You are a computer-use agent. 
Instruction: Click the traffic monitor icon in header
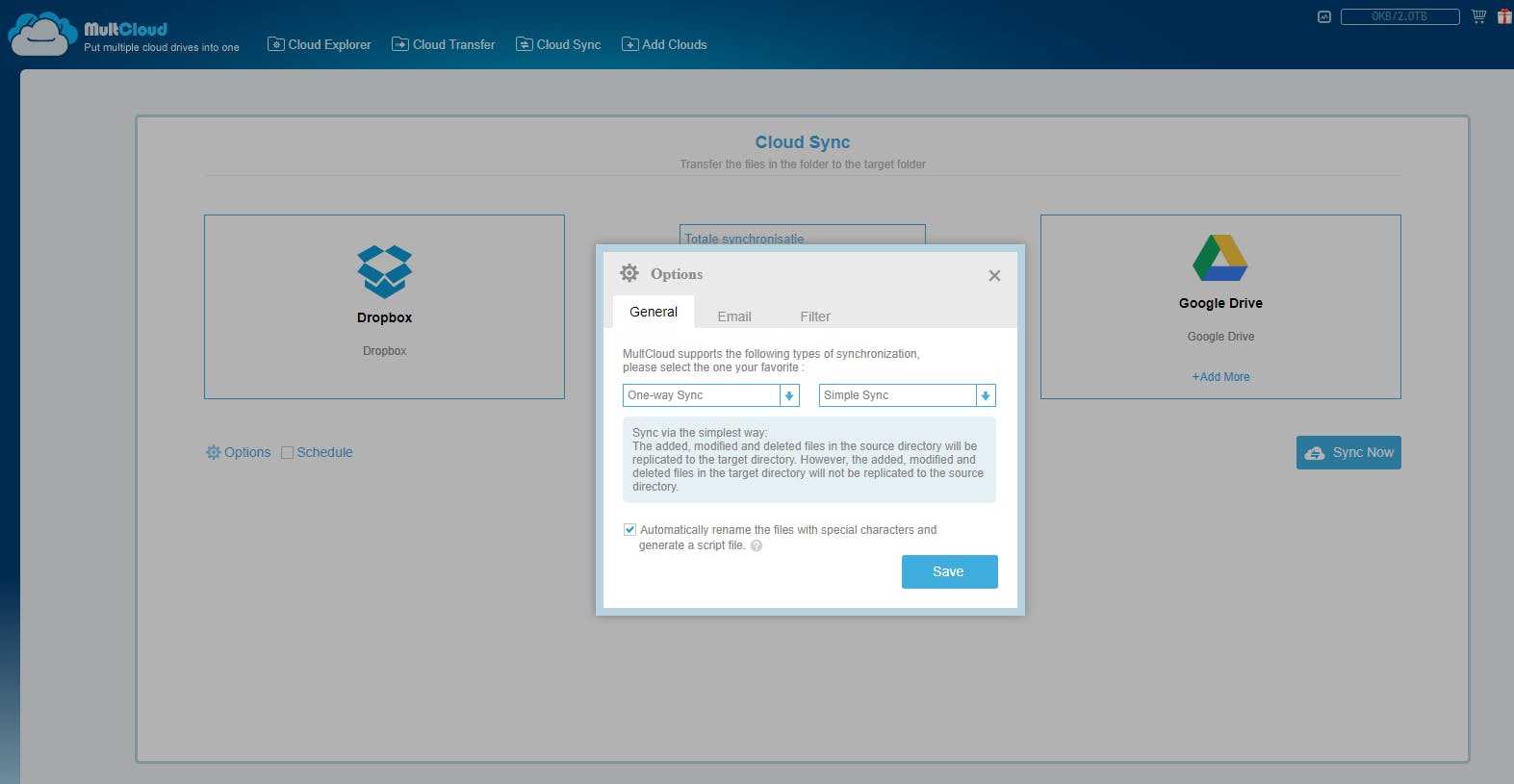click(1324, 16)
